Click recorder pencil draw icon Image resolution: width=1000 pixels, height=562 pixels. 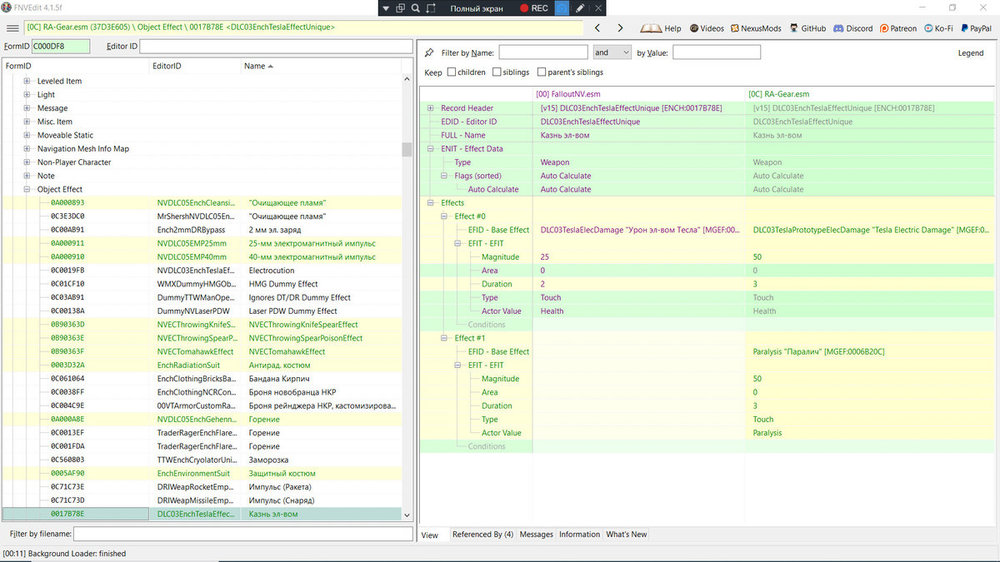(x=580, y=8)
